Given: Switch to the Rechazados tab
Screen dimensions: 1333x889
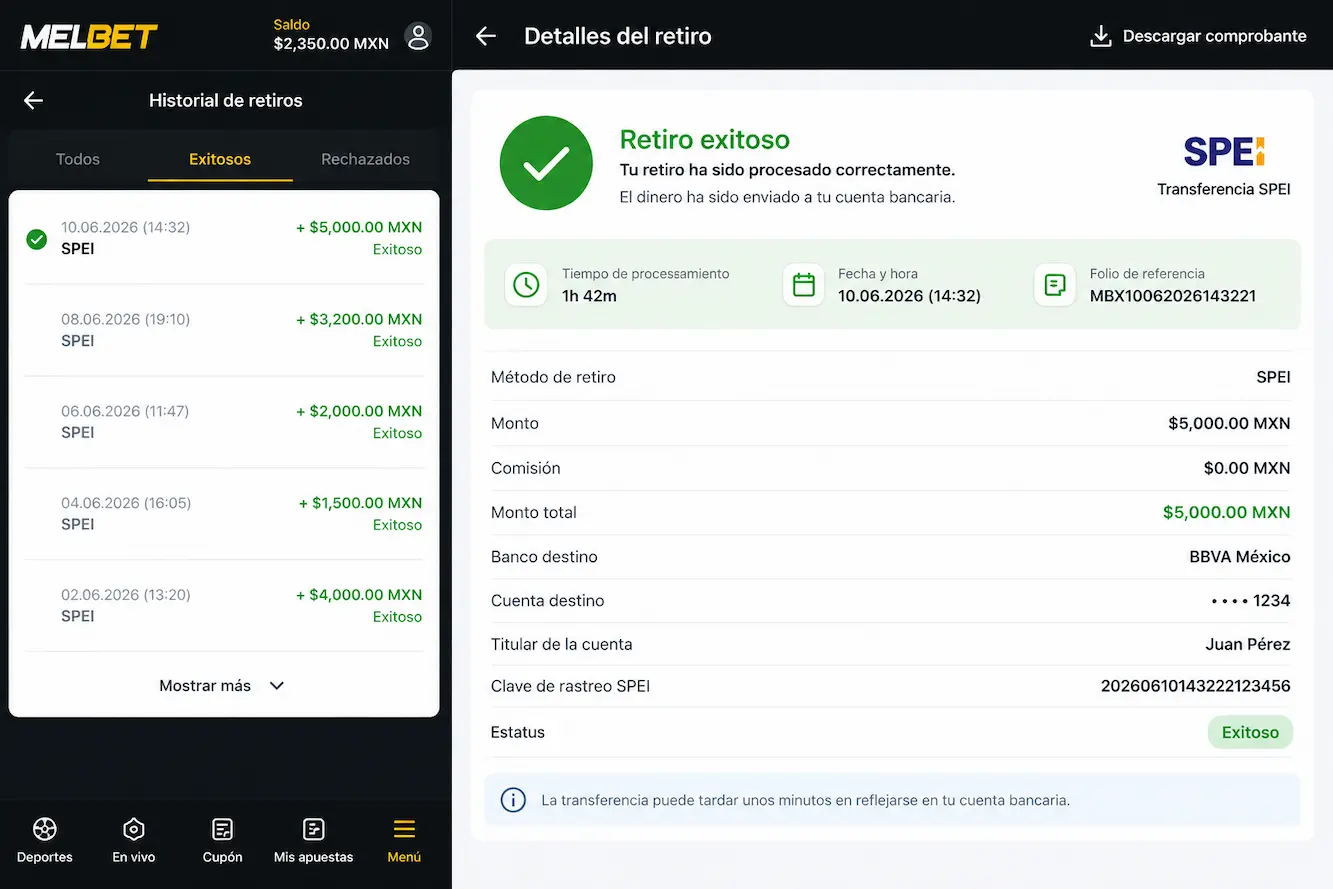Looking at the screenshot, I should click(x=365, y=159).
